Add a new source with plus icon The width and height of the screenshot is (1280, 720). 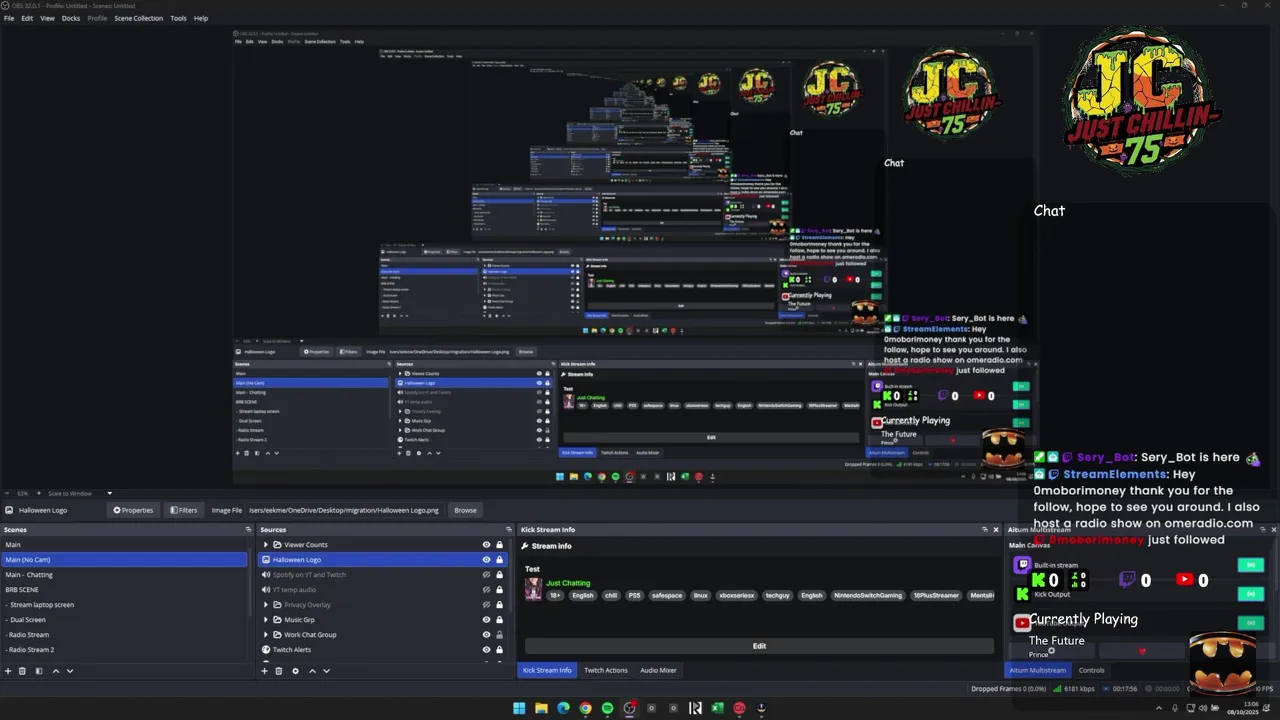(x=264, y=671)
